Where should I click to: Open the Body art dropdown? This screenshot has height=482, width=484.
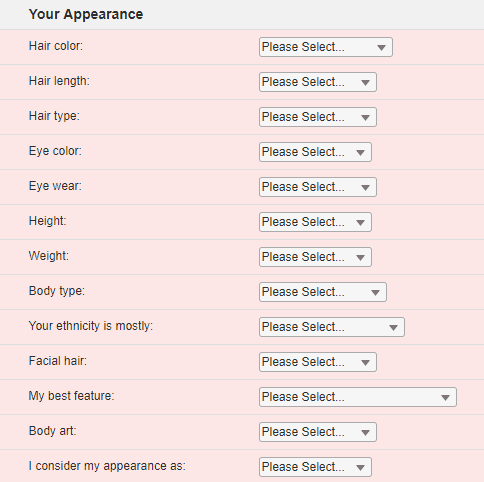pos(318,432)
